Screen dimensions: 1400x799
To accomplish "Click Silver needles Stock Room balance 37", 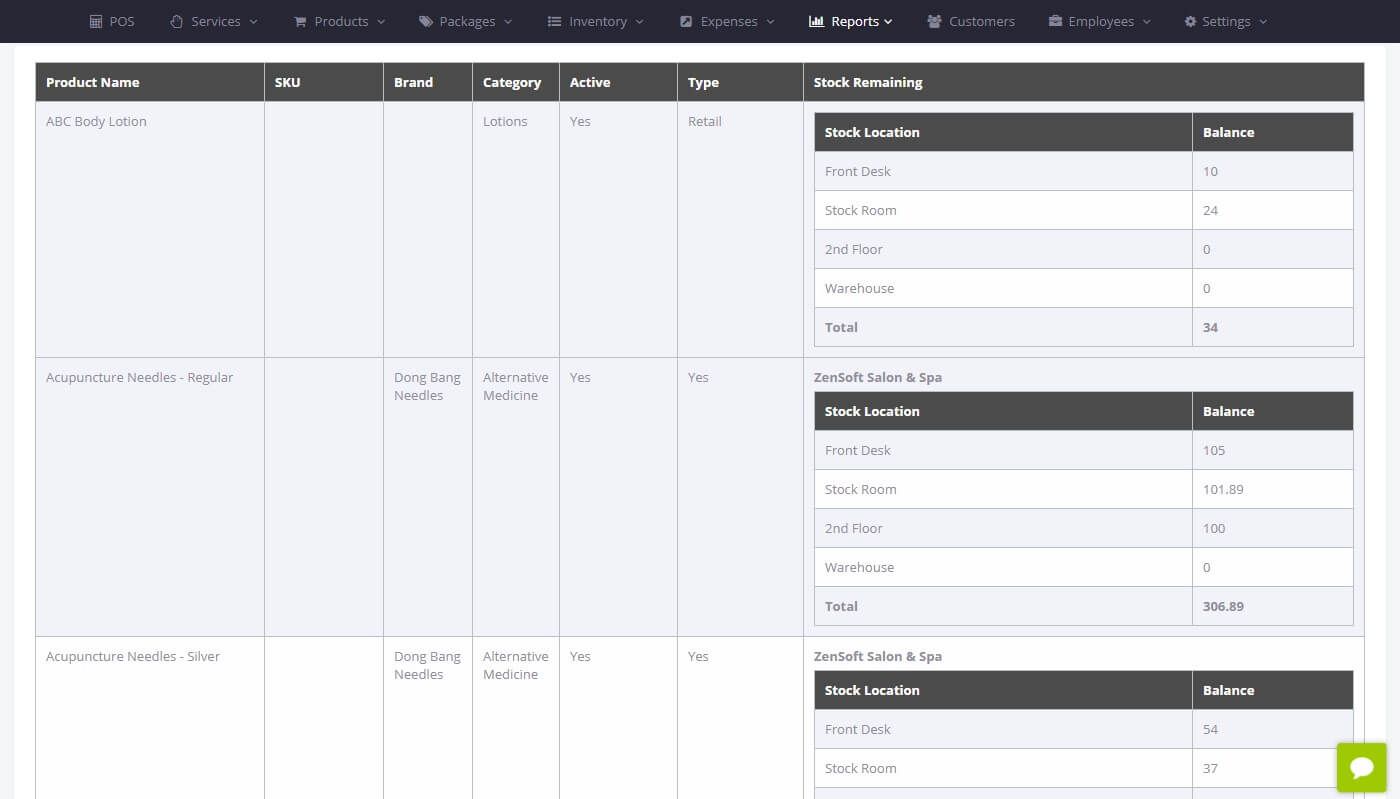I will pyautogui.click(x=1210, y=768).
